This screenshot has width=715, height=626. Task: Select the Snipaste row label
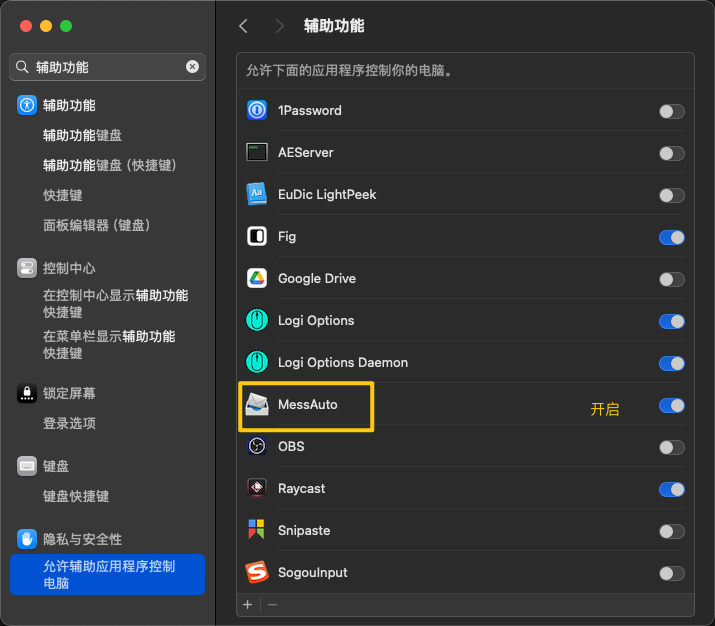[304, 530]
